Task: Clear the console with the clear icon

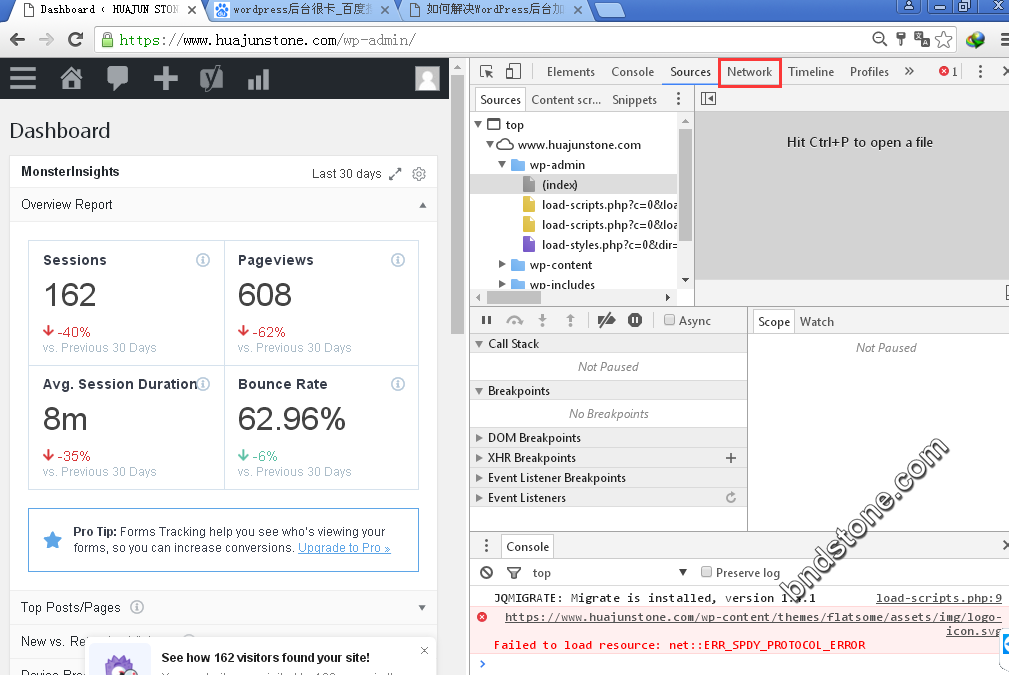Action: (x=486, y=572)
